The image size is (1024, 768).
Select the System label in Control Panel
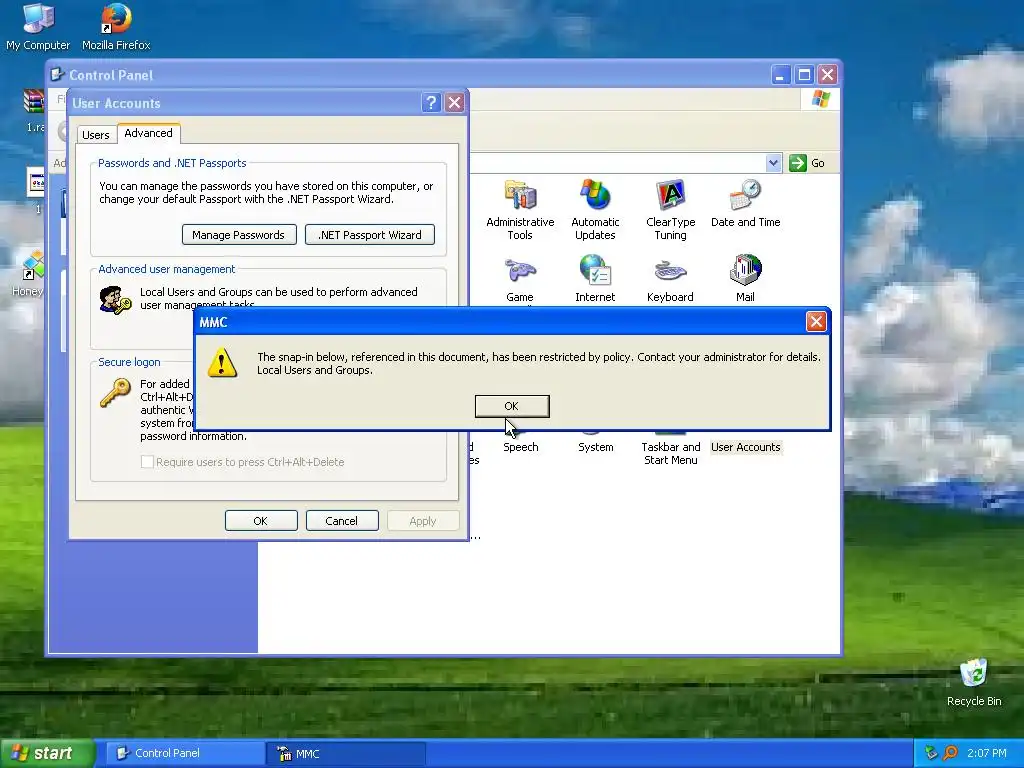pos(596,447)
